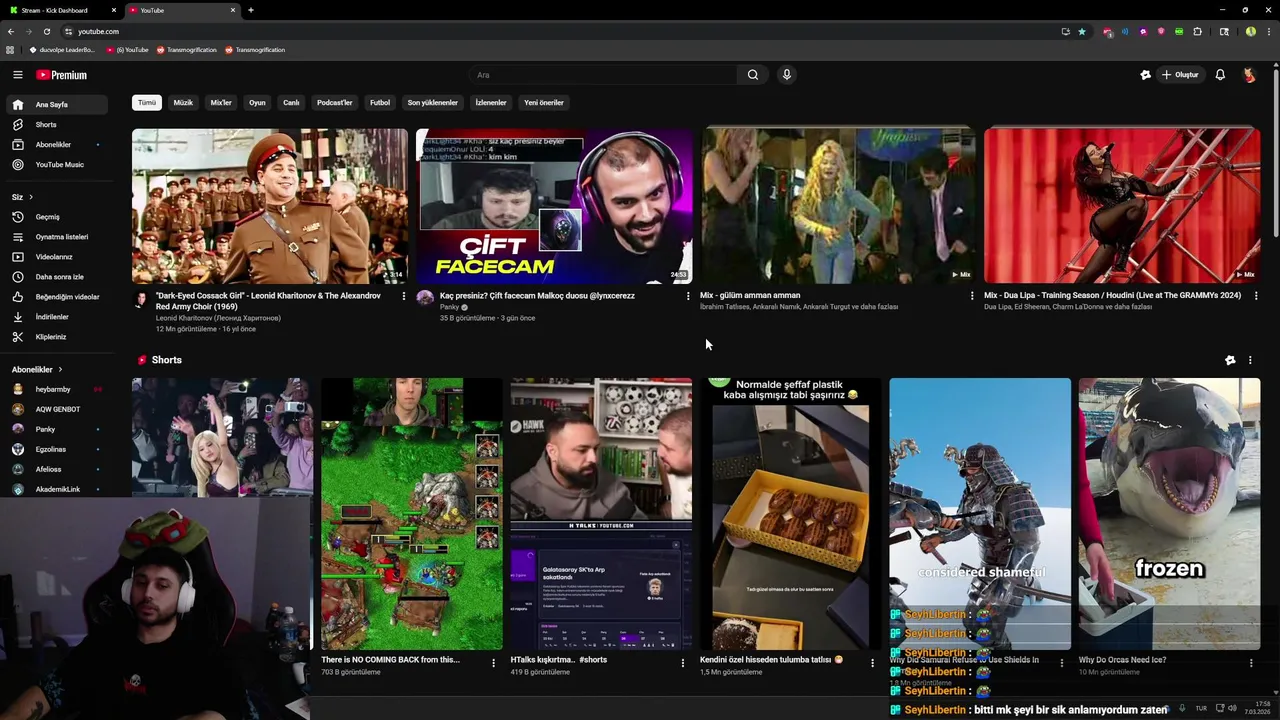Click the YouTube Premium logo

(62, 75)
